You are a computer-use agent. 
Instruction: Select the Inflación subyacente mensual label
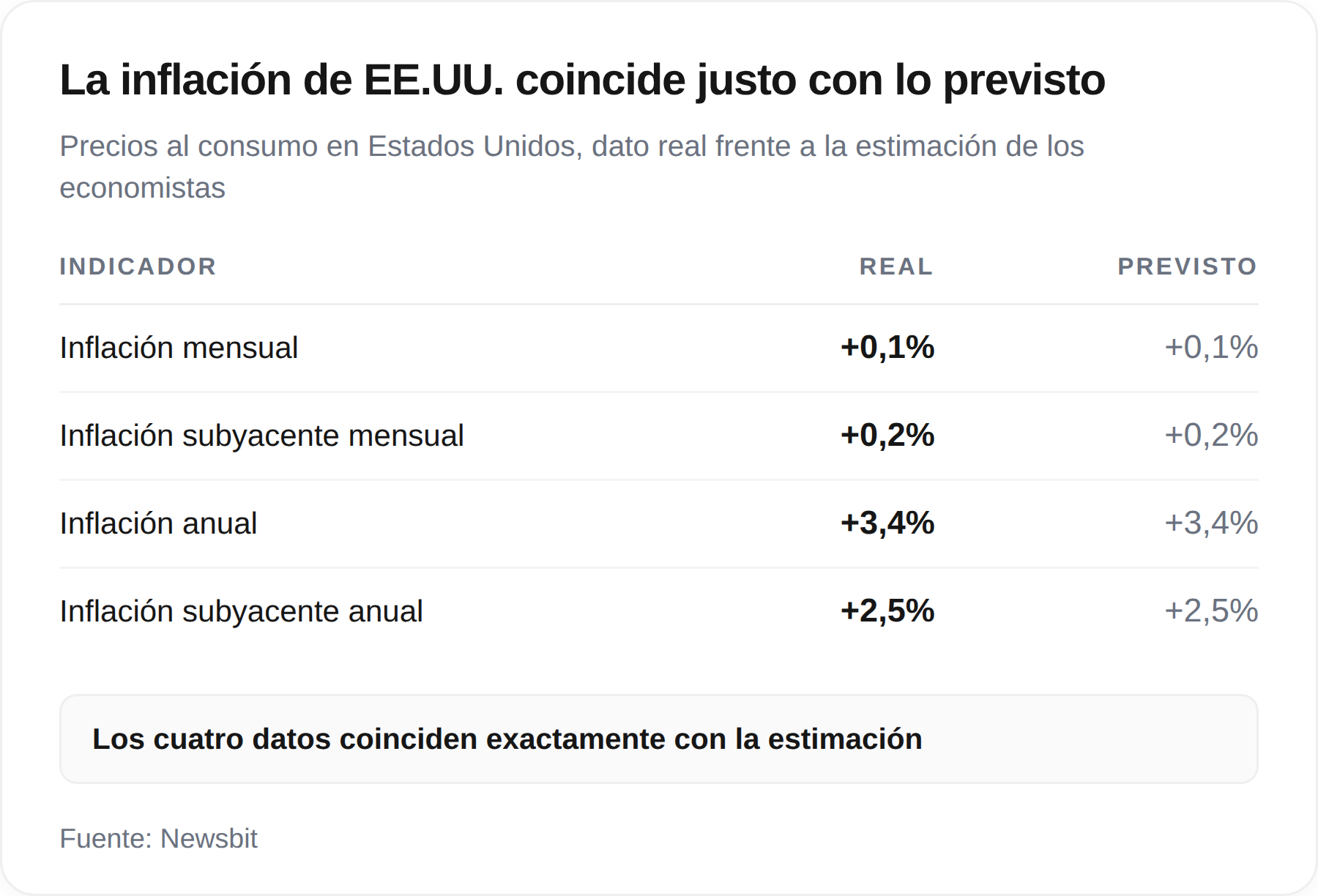coord(261,436)
